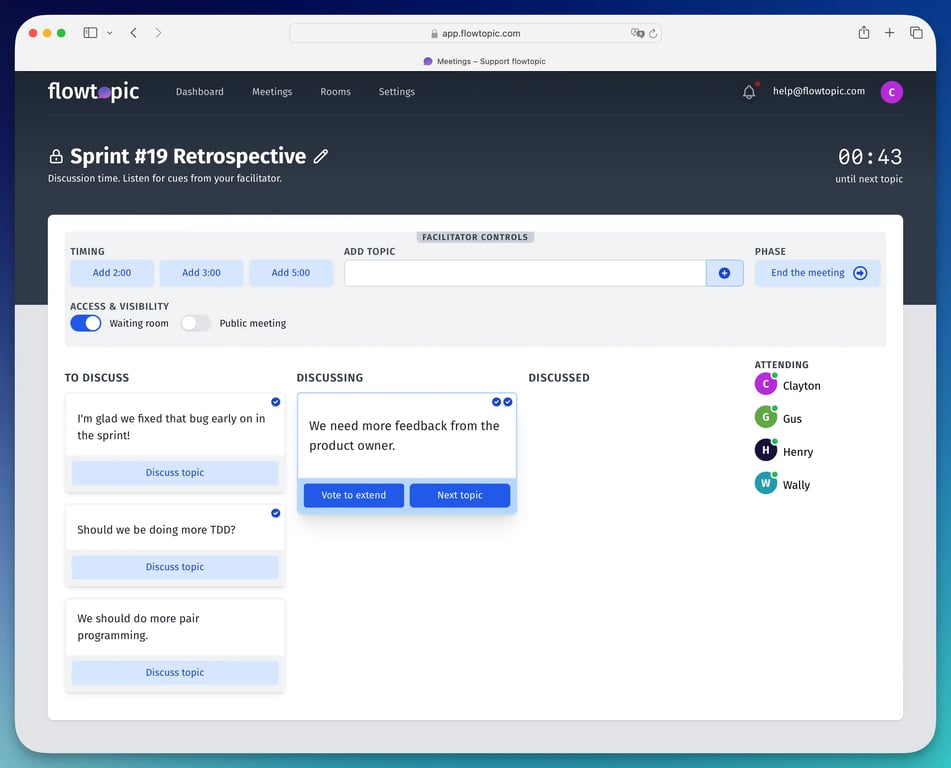This screenshot has height=768, width=951.
Task: Click the browser address bar
Action: click(475, 33)
